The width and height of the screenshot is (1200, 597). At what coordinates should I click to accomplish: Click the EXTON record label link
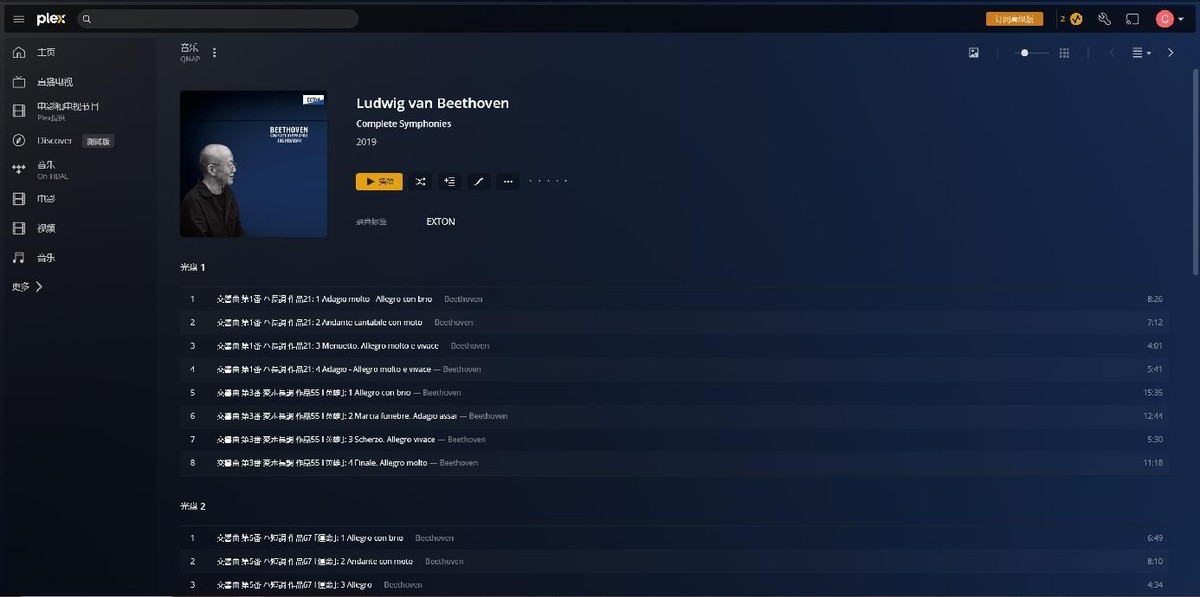440,222
